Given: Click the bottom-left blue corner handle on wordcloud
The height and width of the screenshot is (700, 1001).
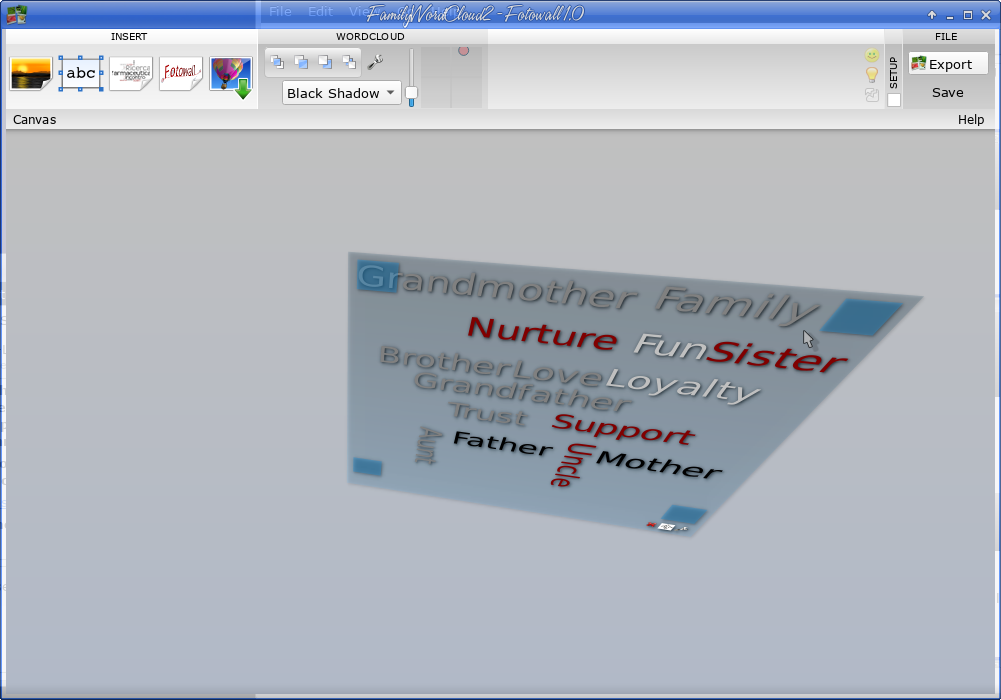Looking at the screenshot, I should click(368, 467).
